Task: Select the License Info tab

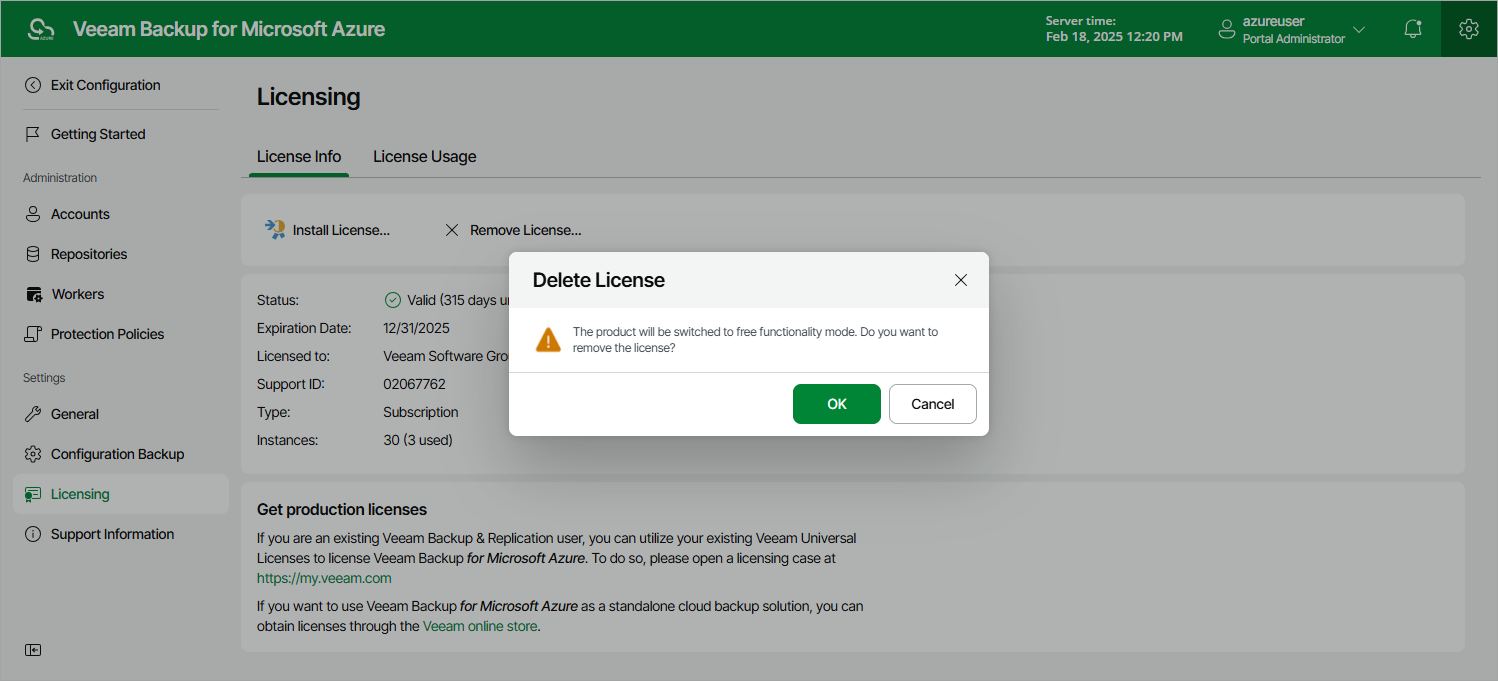Action: click(x=299, y=157)
